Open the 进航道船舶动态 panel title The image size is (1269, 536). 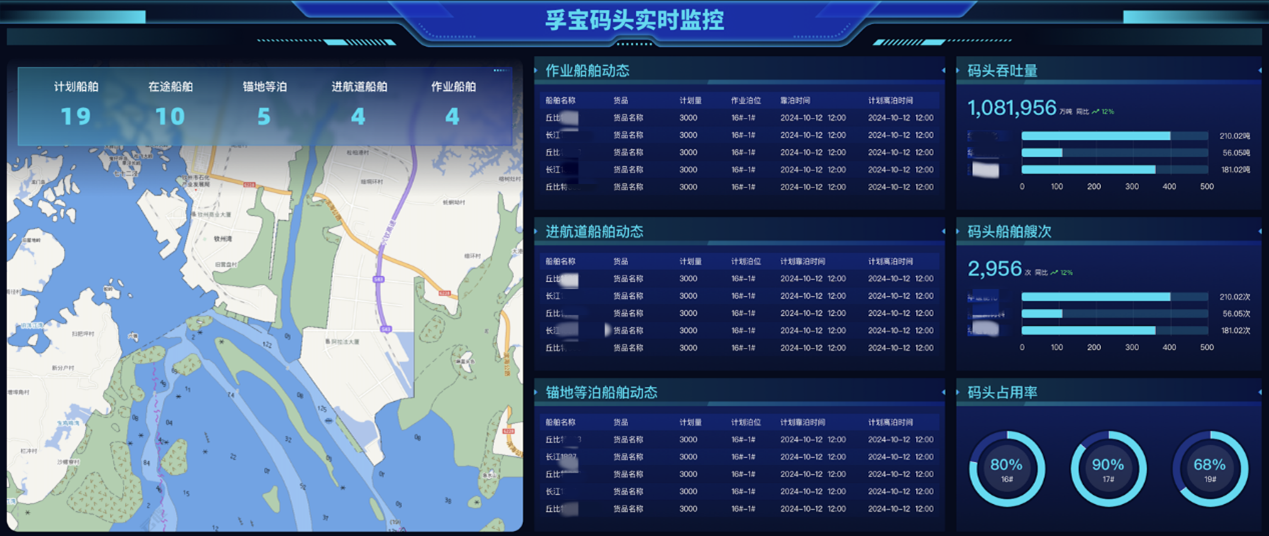pos(594,231)
